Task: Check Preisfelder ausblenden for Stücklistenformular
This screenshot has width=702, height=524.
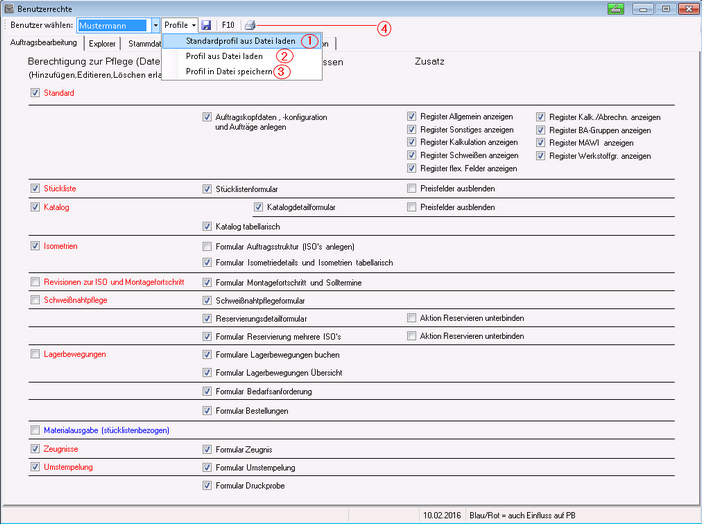Action: coord(412,188)
